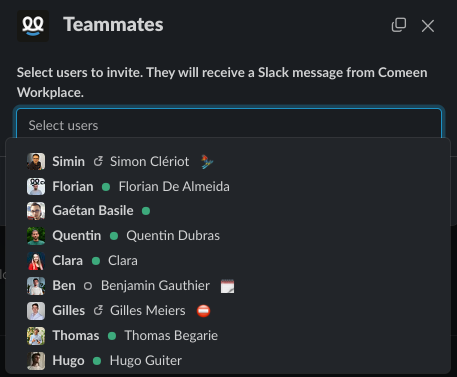Close the Teammates dialog
This screenshot has width=457, height=377.
[x=428, y=26]
